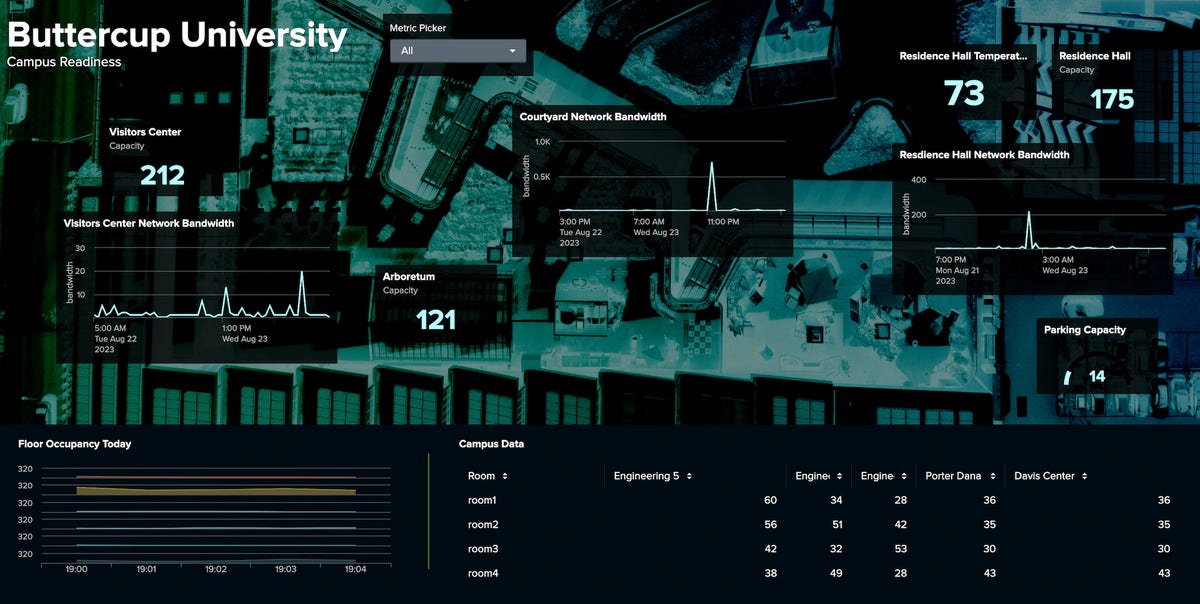Select the Visitors Center capacity value 212
The height and width of the screenshot is (604, 1200).
pos(162,176)
